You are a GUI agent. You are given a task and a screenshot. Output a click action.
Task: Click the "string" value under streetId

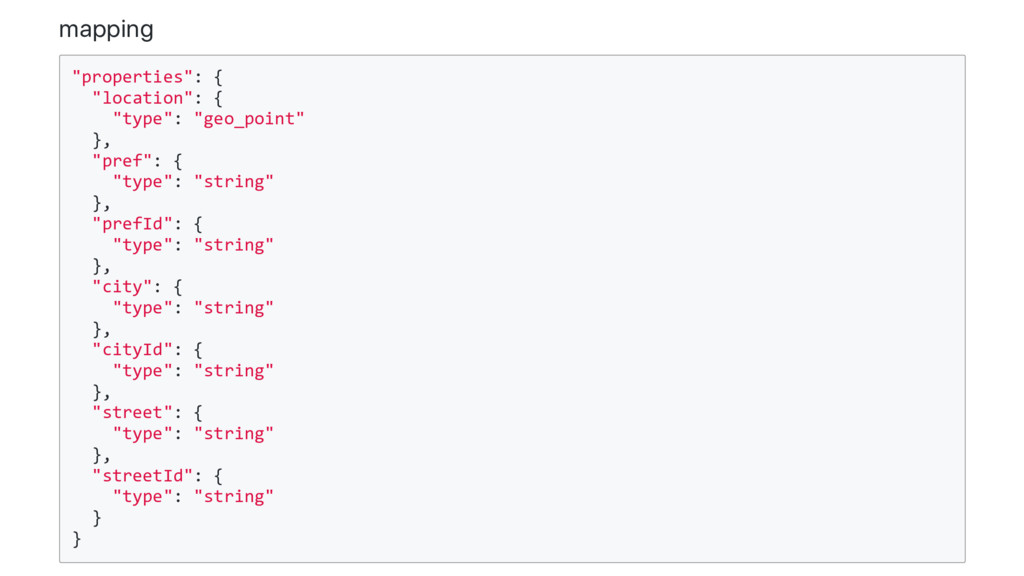pos(233,497)
